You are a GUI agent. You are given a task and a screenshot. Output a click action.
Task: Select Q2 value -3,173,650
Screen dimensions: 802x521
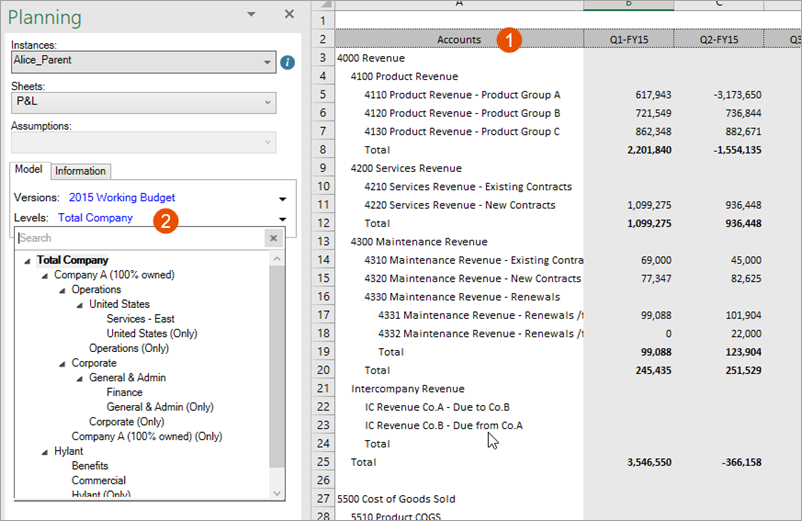[x=719, y=95]
